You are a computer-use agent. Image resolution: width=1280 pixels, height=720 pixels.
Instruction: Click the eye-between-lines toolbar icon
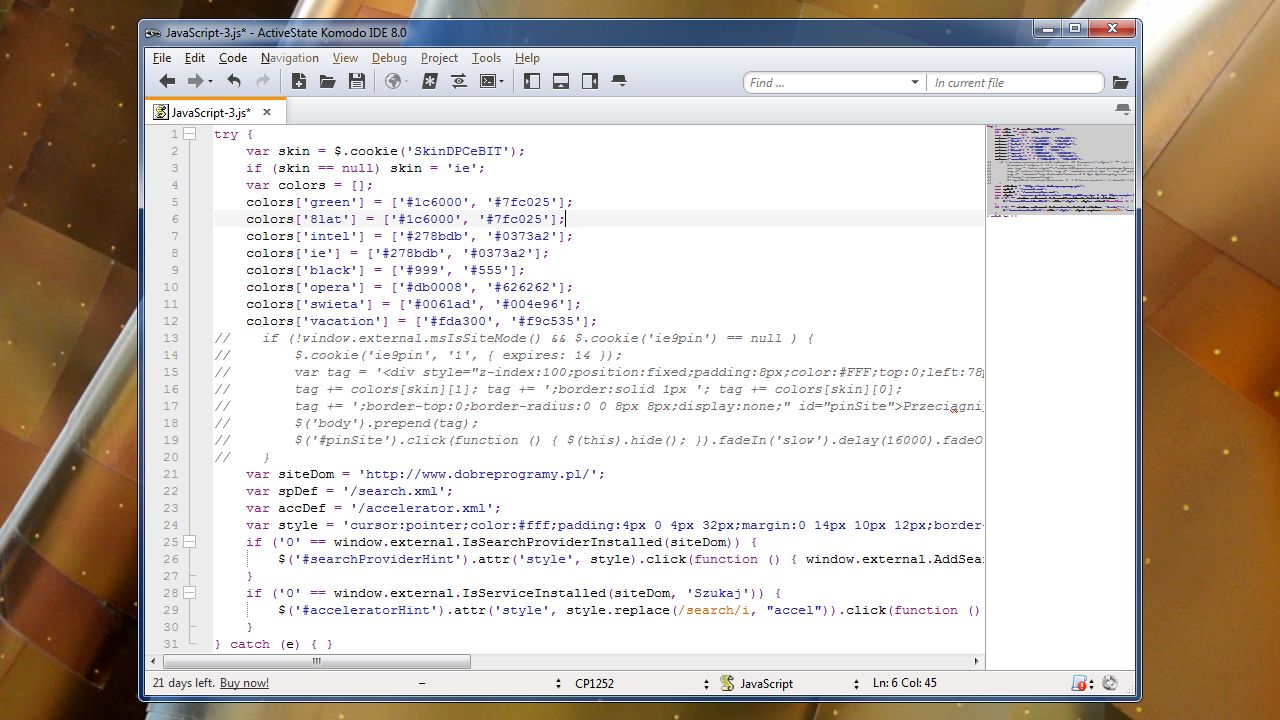(459, 82)
